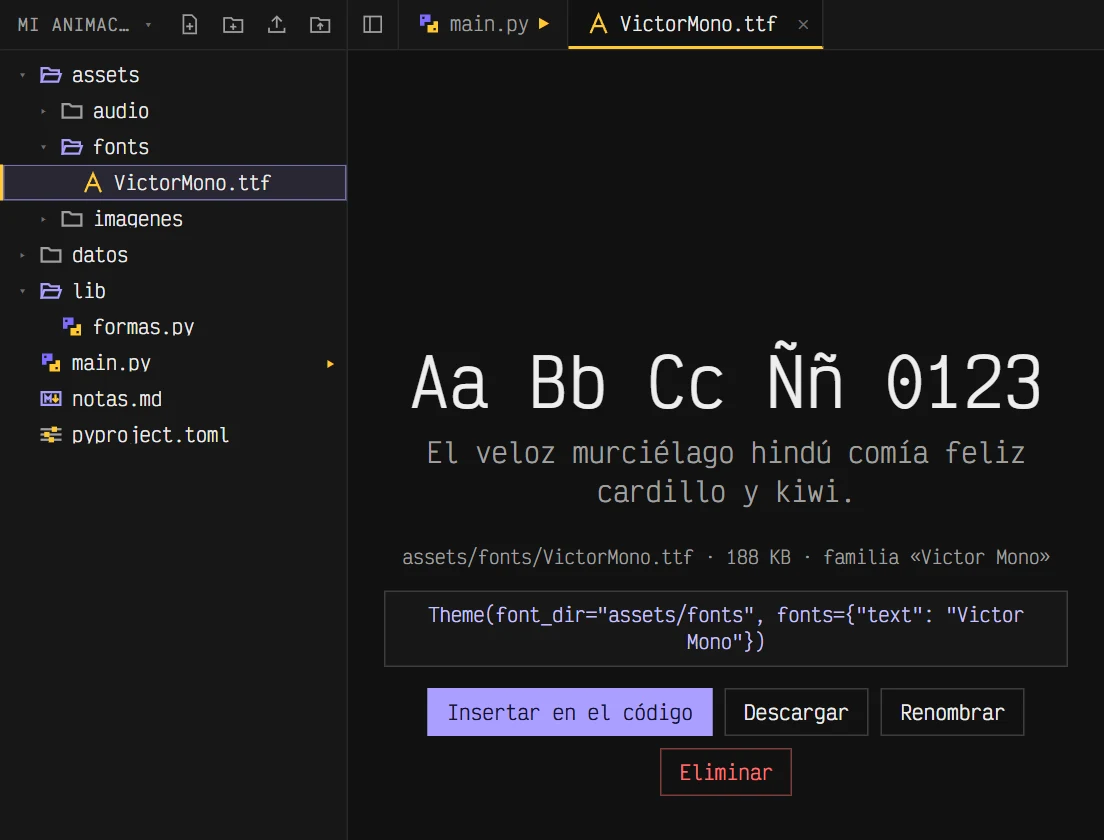Click the red Eliminar button

725,772
